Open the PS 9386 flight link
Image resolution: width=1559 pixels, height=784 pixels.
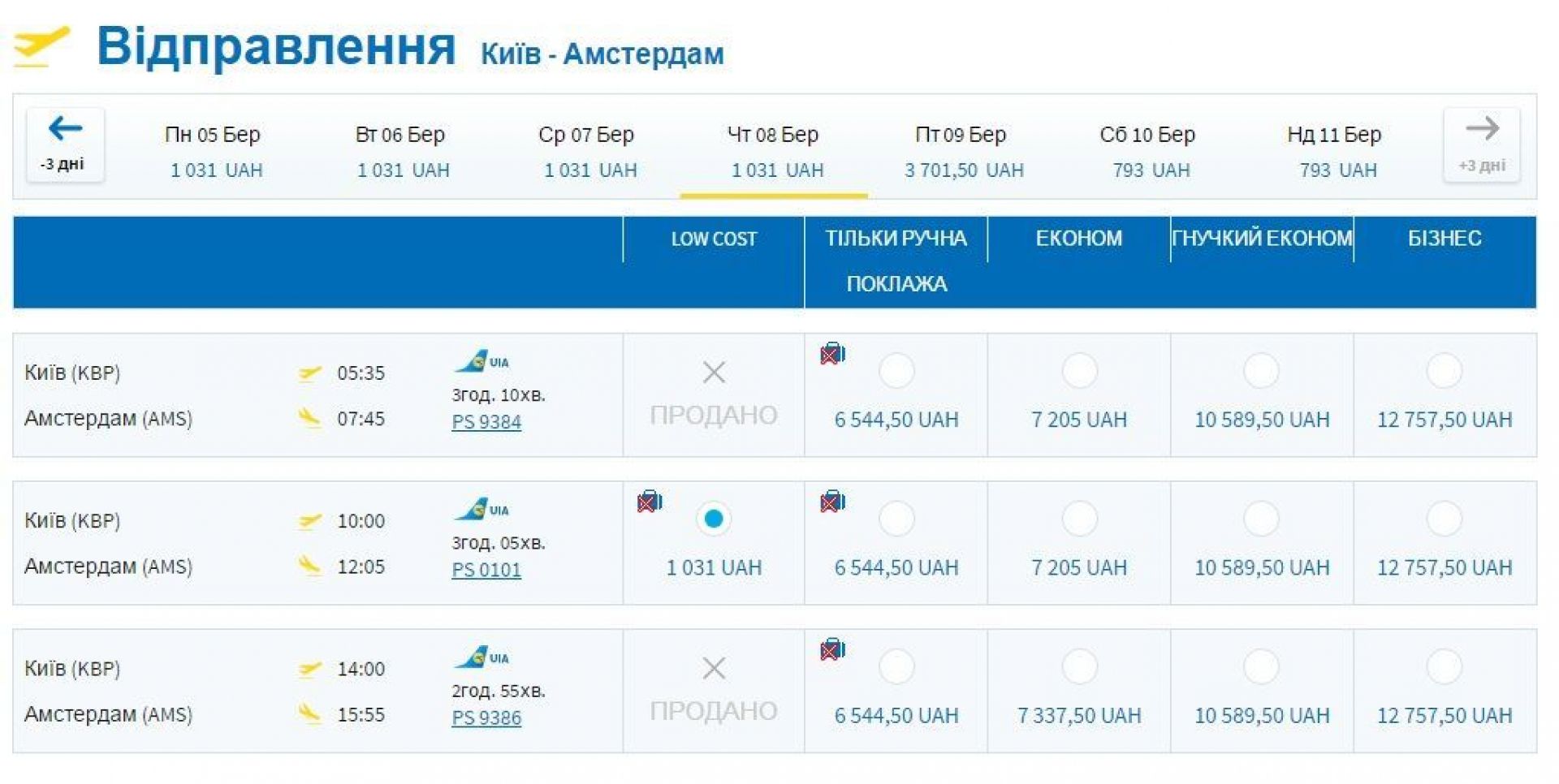point(486,717)
